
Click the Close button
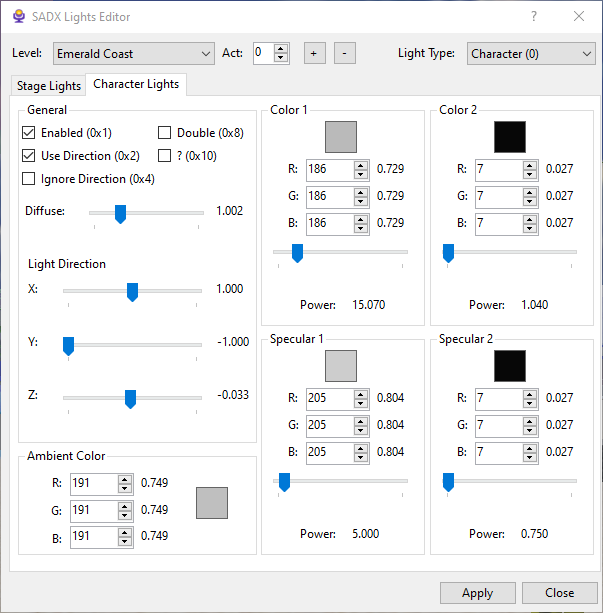click(x=559, y=593)
